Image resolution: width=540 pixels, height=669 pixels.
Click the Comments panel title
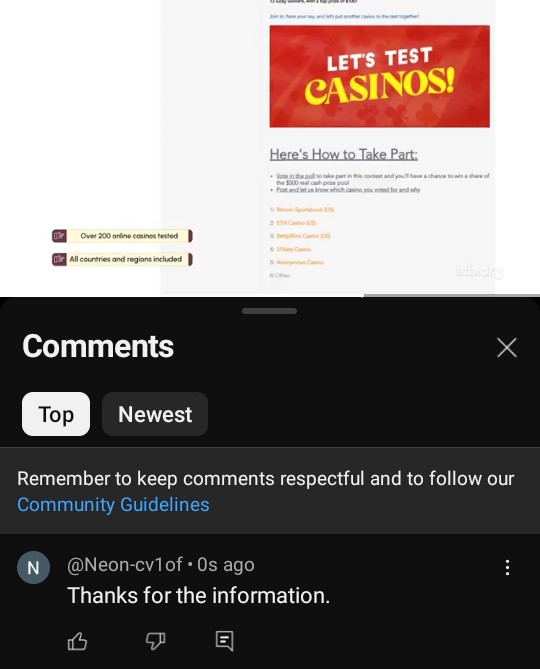click(98, 346)
